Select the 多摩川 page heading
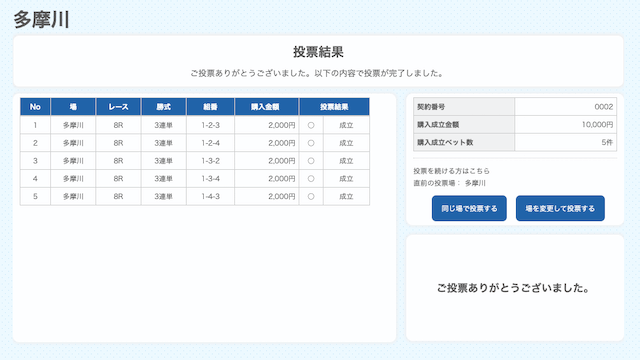Viewport: 640px width, 360px height. [41, 20]
